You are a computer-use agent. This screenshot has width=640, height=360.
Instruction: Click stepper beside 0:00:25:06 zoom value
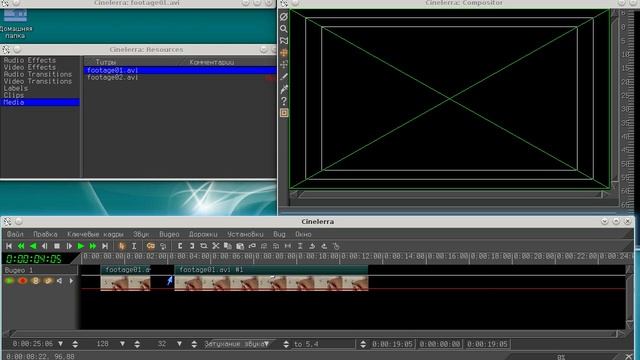[75, 344]
